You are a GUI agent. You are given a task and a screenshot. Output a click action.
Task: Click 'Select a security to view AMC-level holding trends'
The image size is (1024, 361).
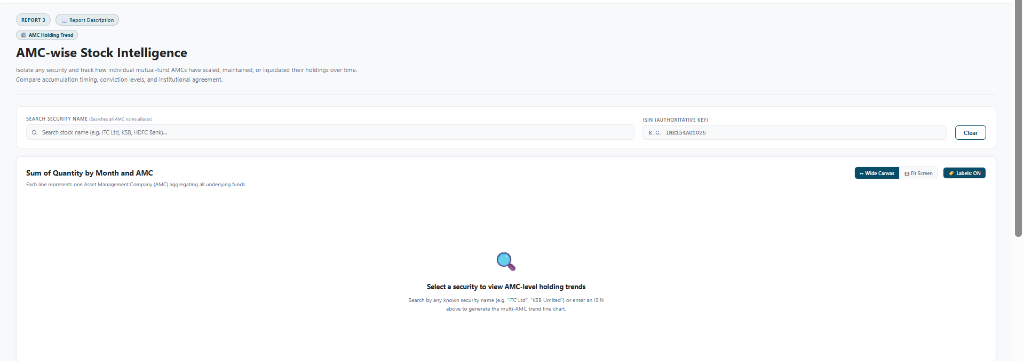click(x=506, y=287)
